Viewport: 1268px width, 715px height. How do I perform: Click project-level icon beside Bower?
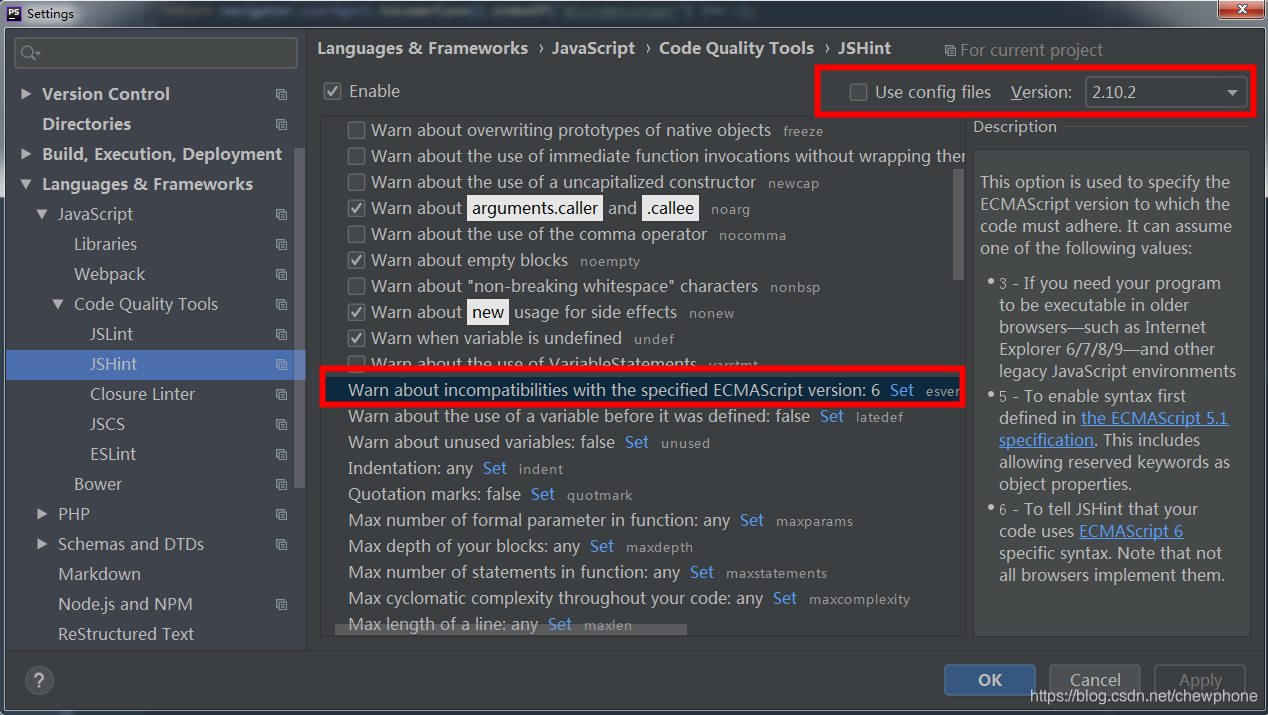pos(281,484)
